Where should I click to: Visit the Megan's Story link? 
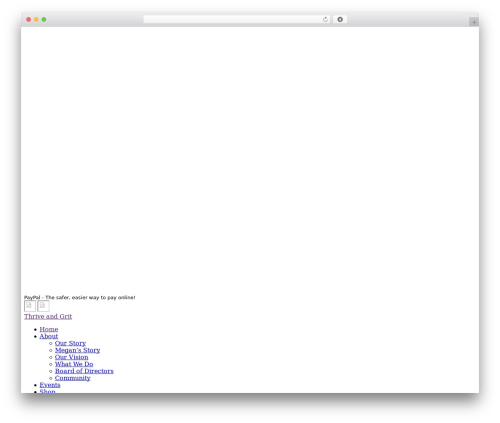click(77, 350)
